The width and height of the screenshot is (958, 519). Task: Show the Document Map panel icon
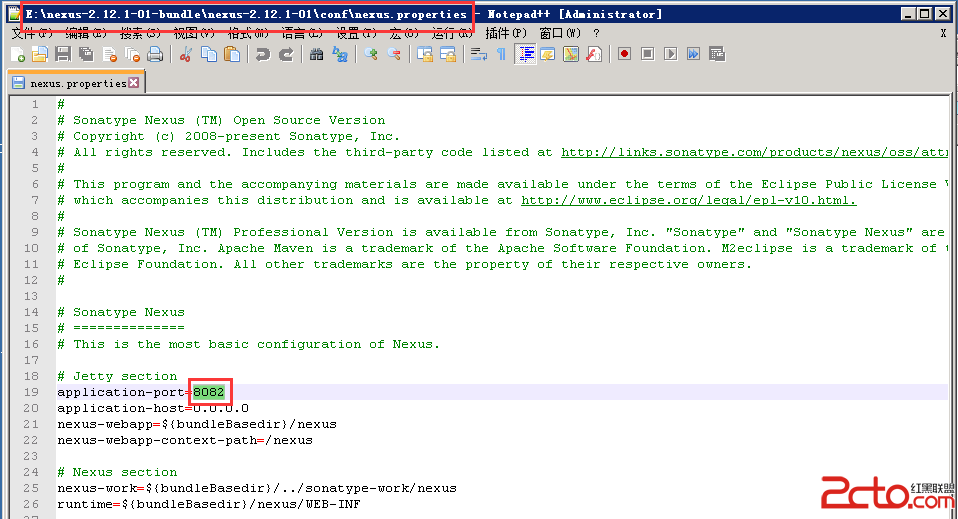pos(571,55)
